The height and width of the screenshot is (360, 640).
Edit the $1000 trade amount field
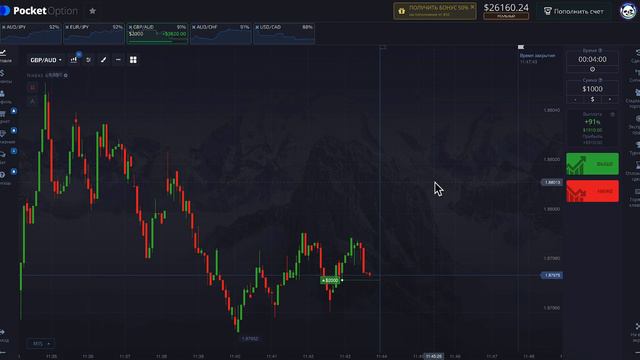(x=592, y=89)
